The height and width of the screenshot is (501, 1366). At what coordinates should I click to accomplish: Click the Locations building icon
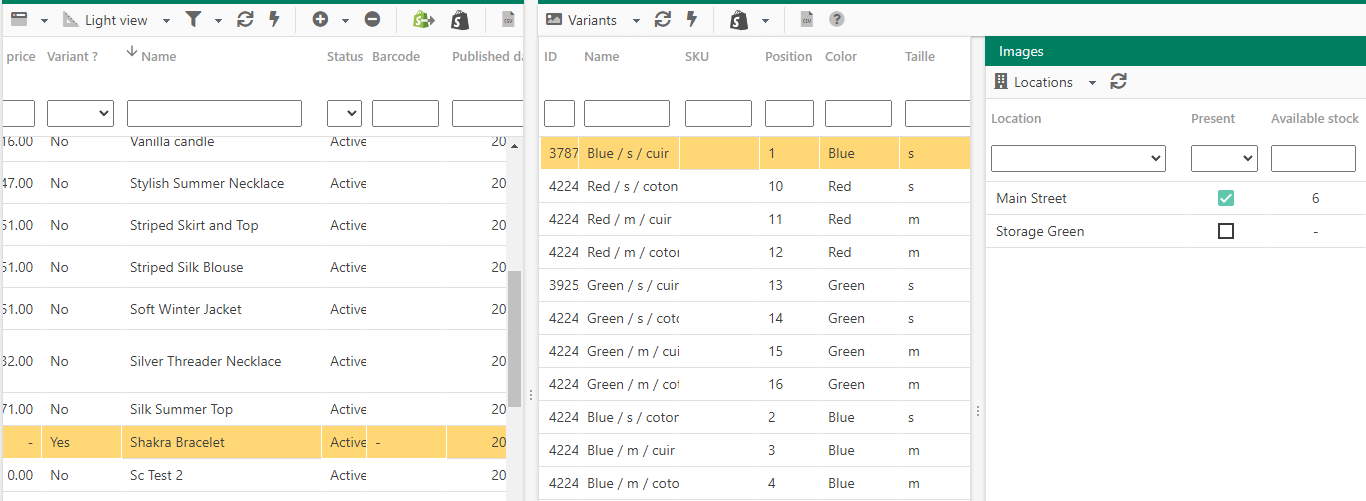pyautogui.click(x=1001, y=82)
